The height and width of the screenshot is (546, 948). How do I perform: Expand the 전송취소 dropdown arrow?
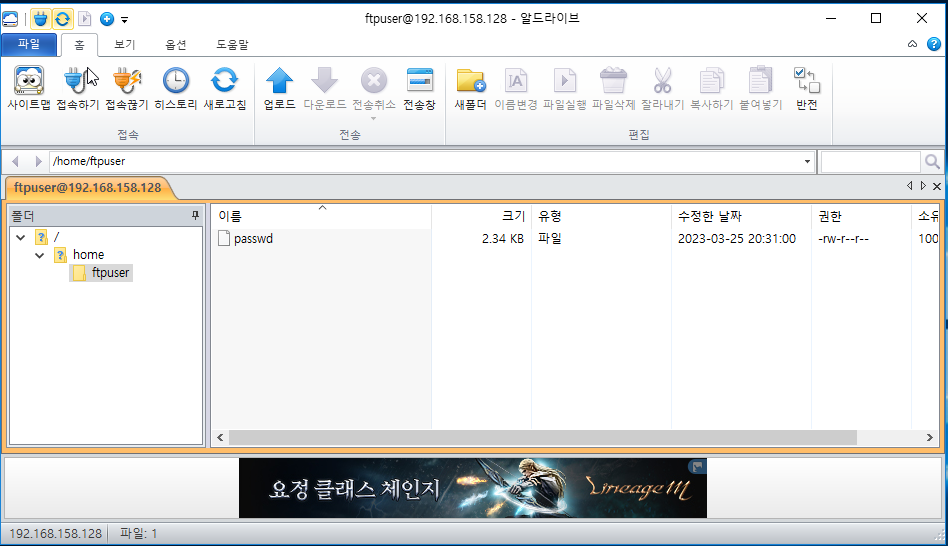374,119
